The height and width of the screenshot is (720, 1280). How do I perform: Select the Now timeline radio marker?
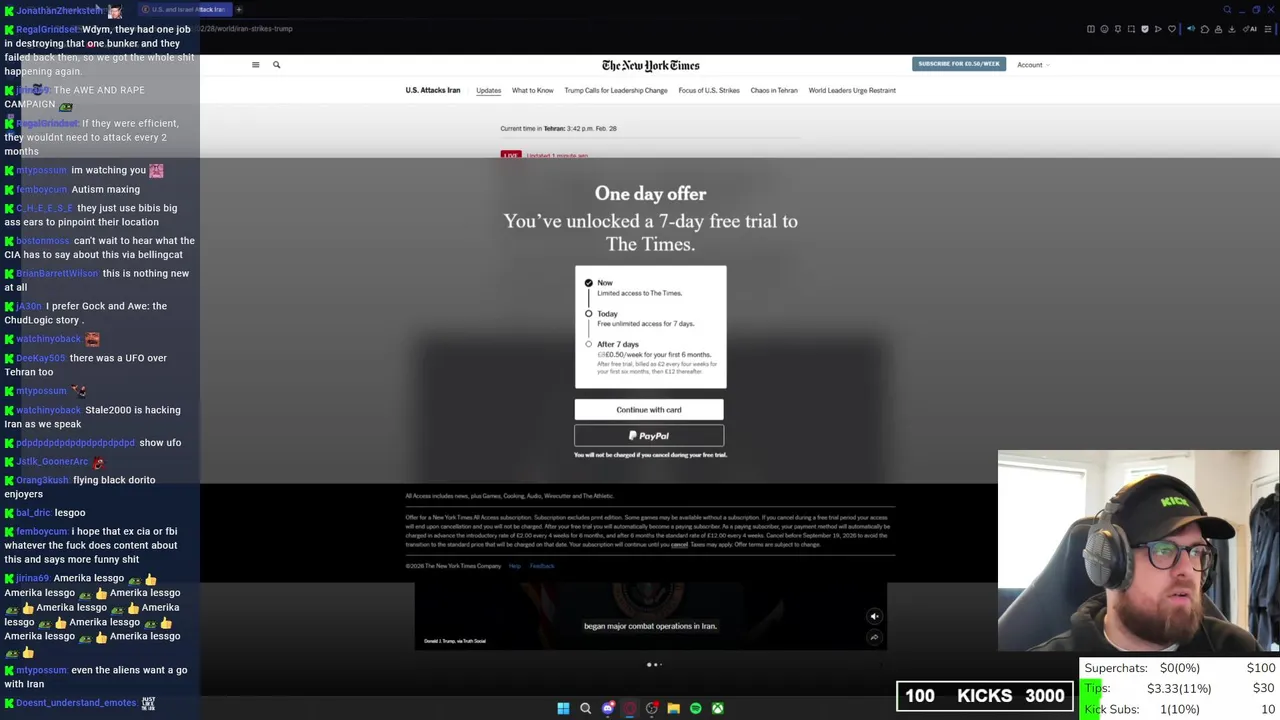589,283
